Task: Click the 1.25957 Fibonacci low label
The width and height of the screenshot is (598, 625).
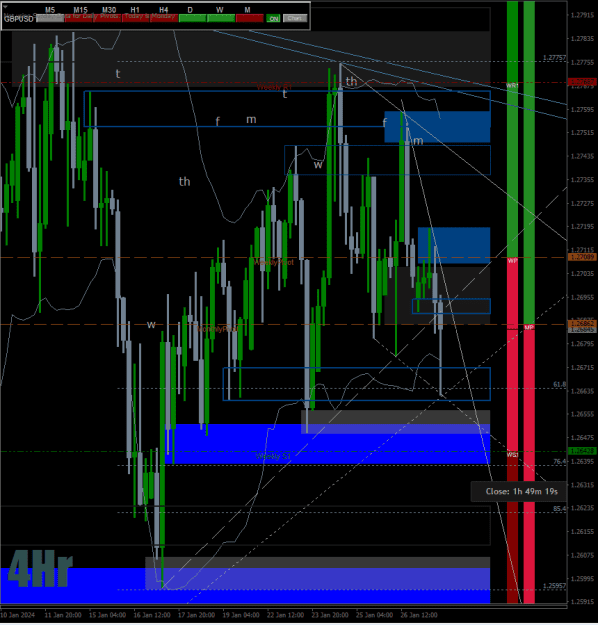Action: pos(554,586)
